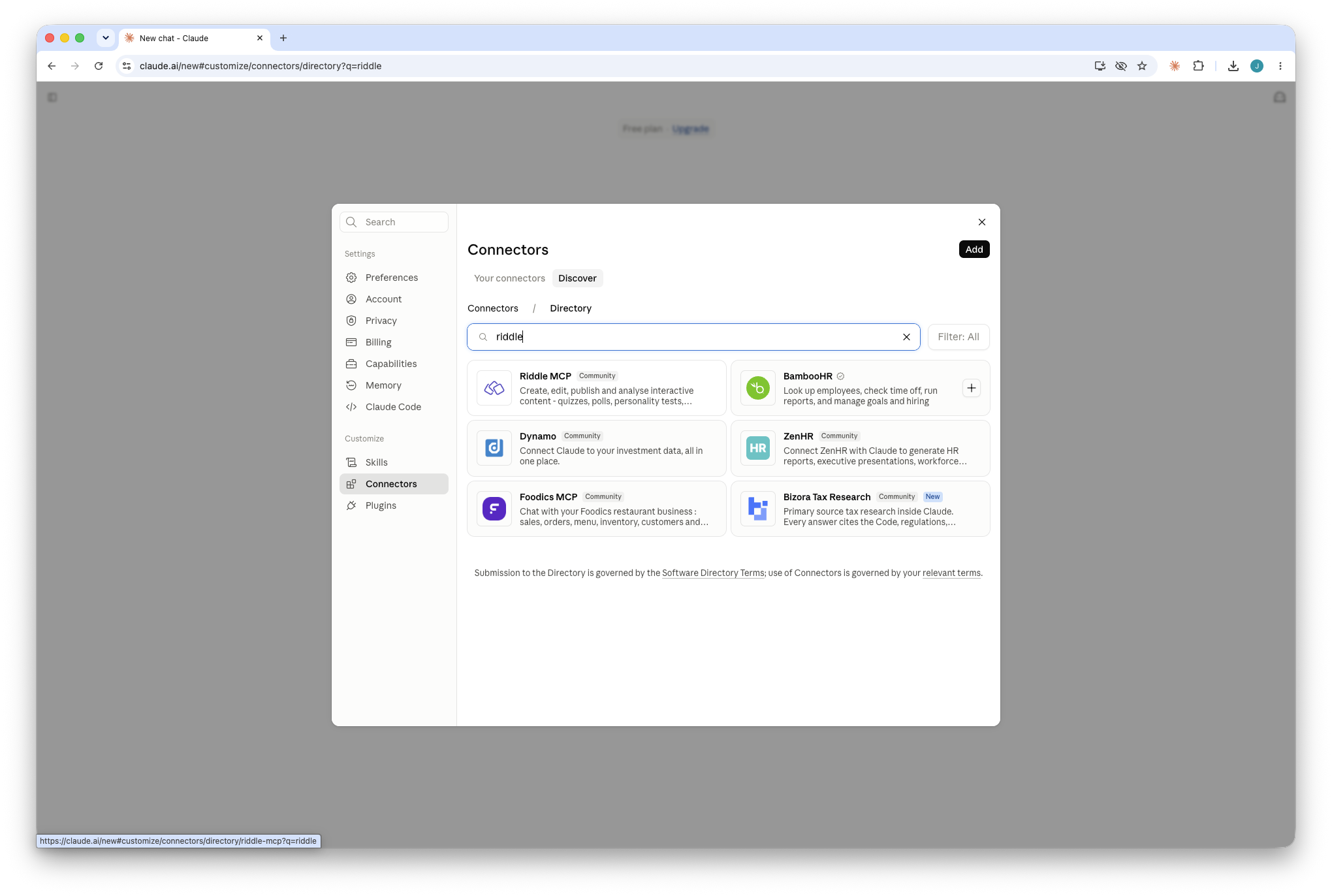Bookmark this page with the star icon
Image resolution: width=1332 pixels, height=896 pixels.
point(1142,66)
